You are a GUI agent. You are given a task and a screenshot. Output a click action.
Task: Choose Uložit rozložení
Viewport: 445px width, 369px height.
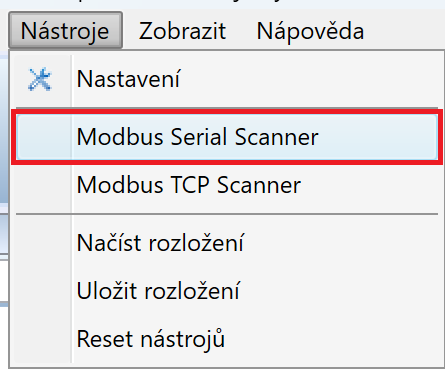[x=227, y=291]
